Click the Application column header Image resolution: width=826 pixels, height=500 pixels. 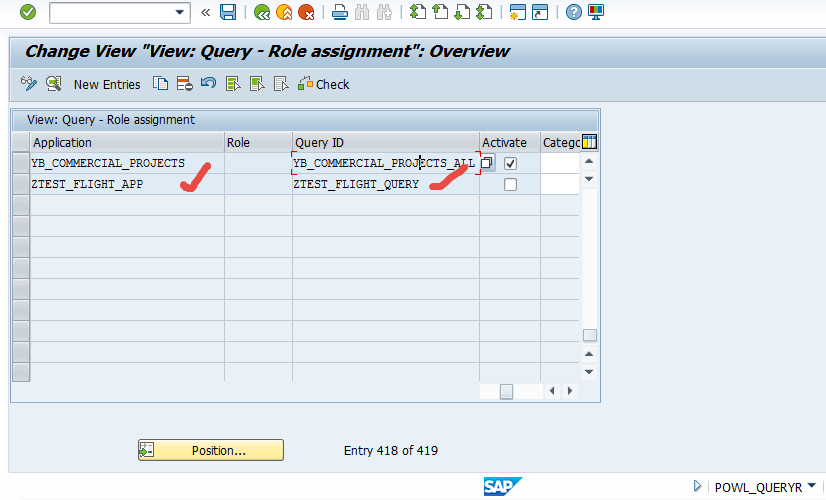127,143
